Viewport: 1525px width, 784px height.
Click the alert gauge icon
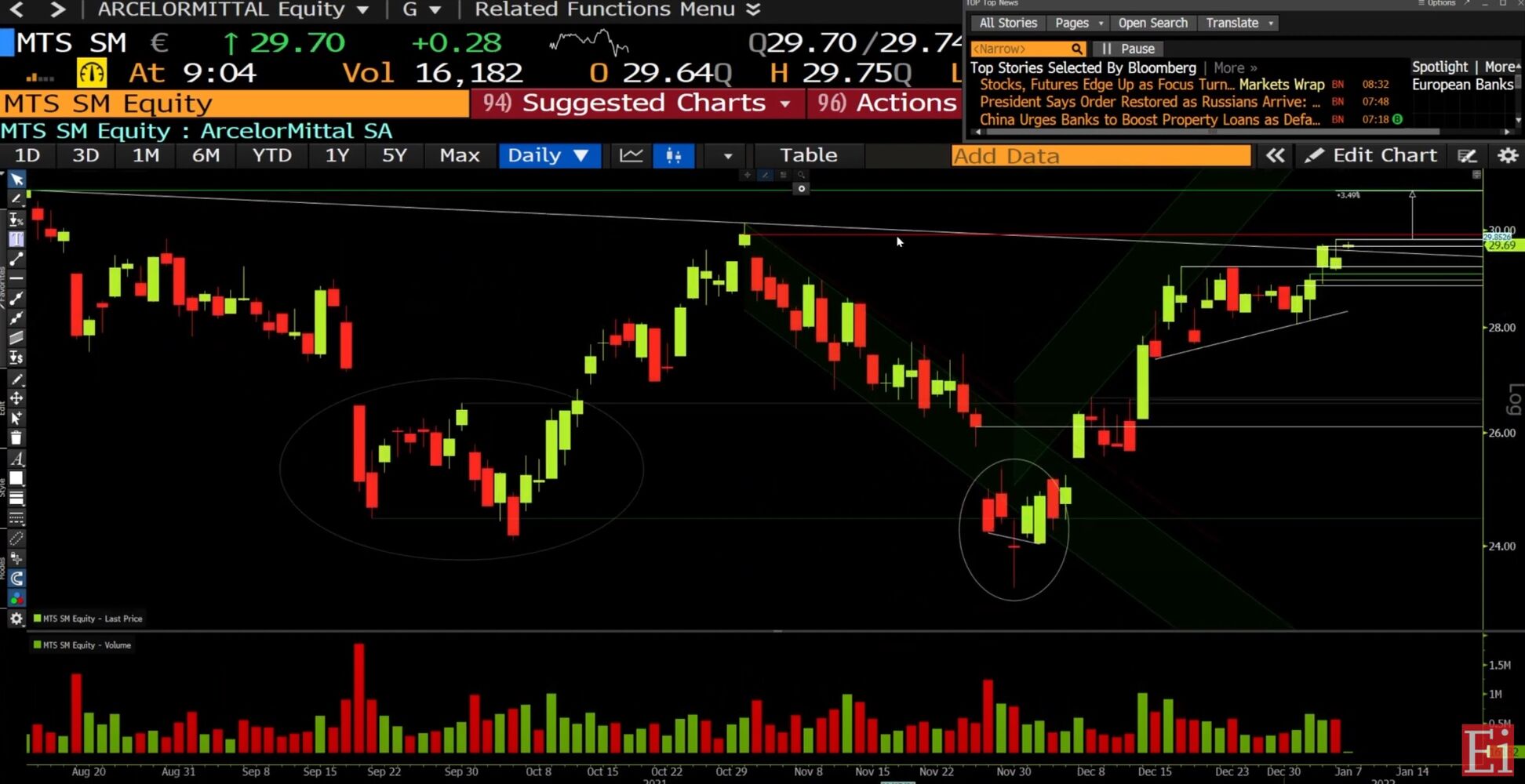tap(91, 73)
